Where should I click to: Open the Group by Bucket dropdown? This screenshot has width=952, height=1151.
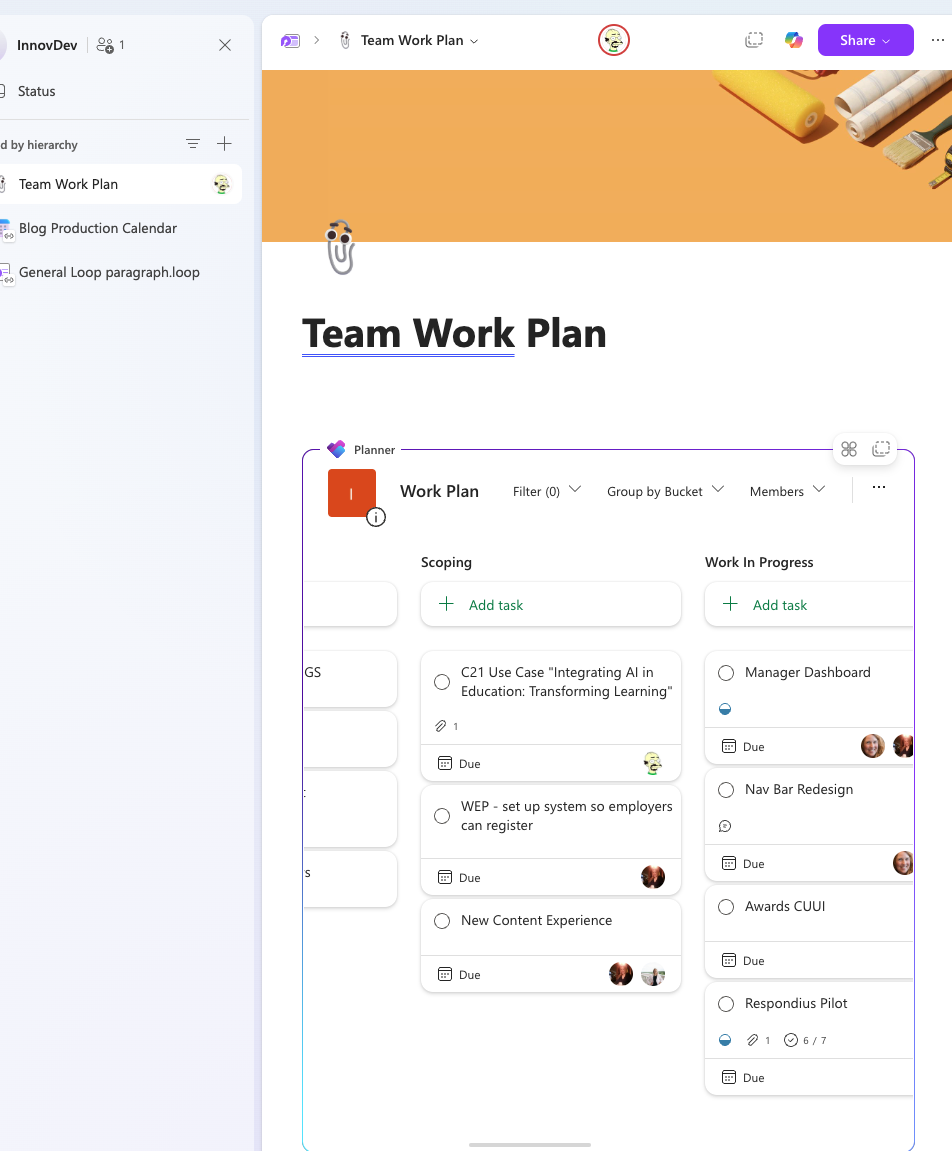pyautogui.click(x=665, y=491)
